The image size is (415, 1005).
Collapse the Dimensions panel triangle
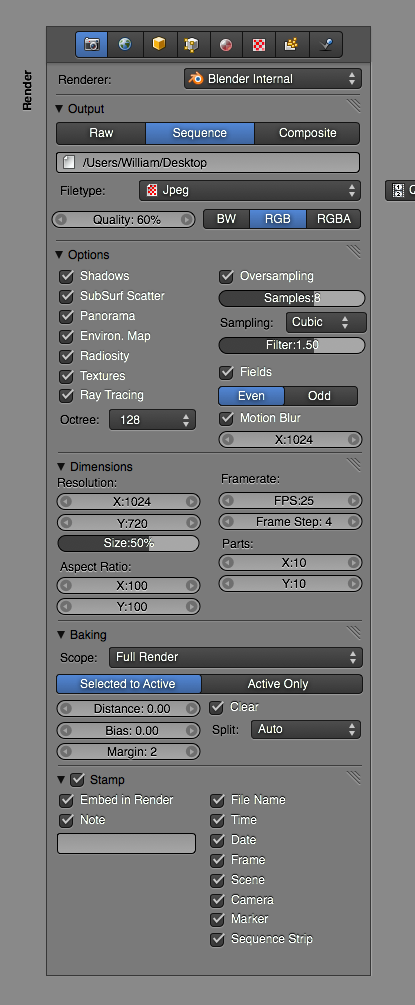pos(62,467)
